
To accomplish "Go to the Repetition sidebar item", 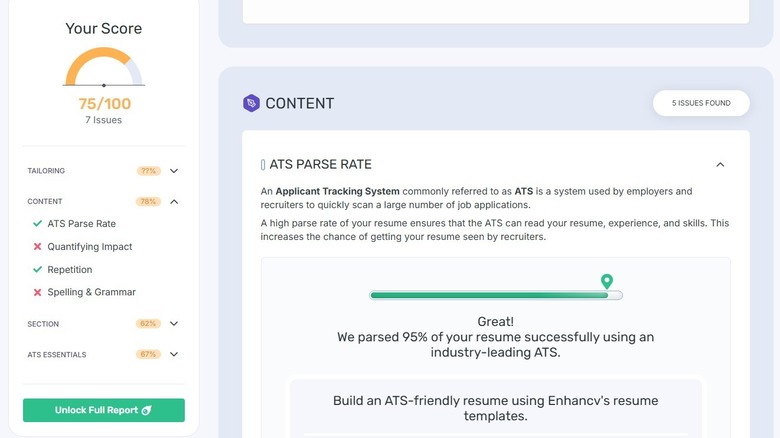I will click(70, 270).
